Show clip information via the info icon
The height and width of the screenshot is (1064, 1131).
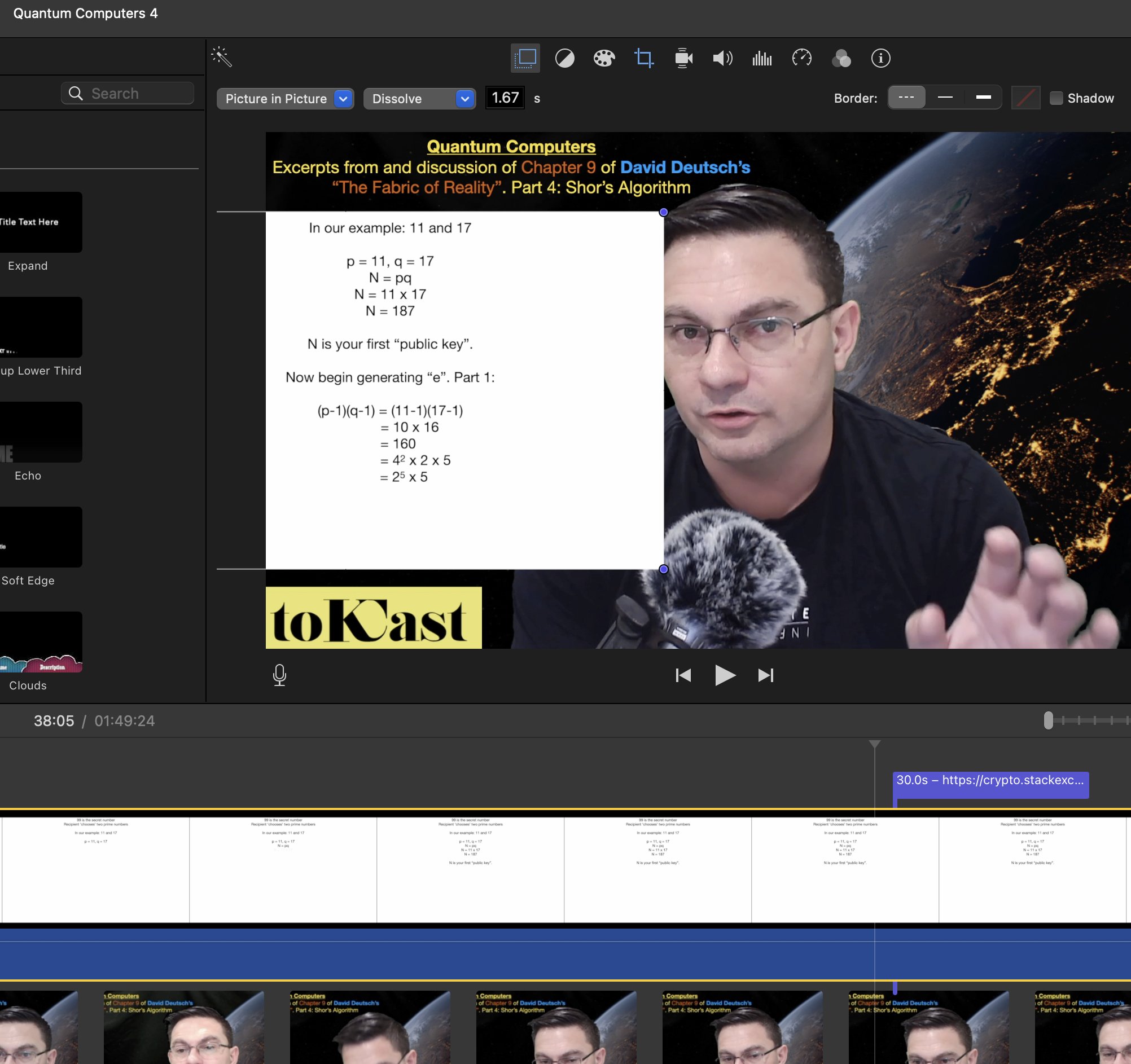(879, 58)
